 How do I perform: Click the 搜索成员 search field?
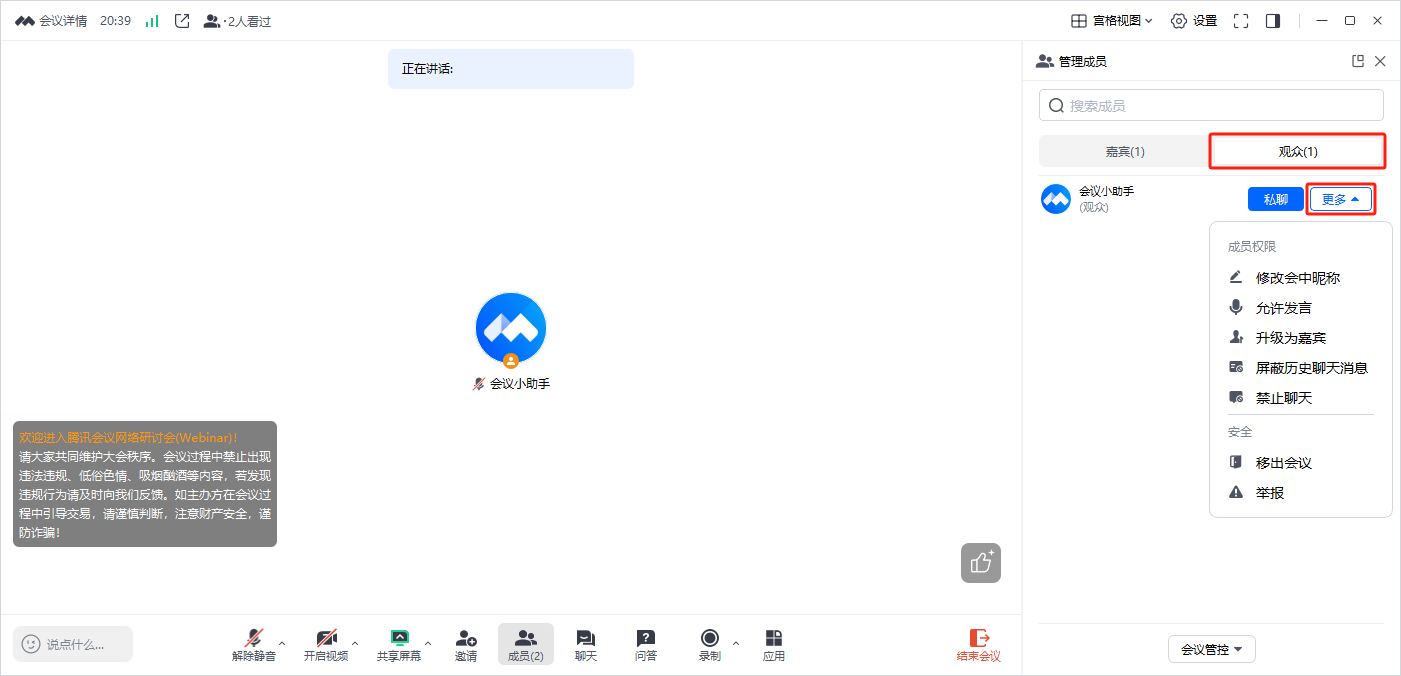1211,105
